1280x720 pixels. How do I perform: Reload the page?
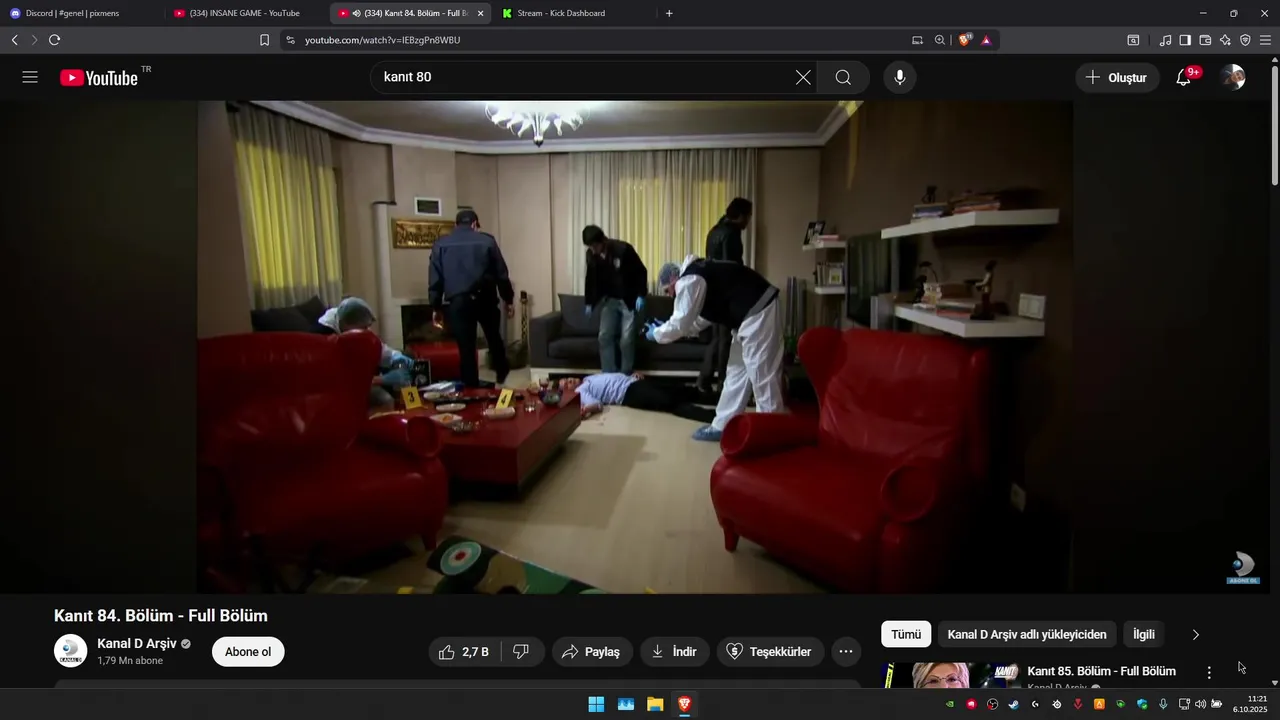54,40
